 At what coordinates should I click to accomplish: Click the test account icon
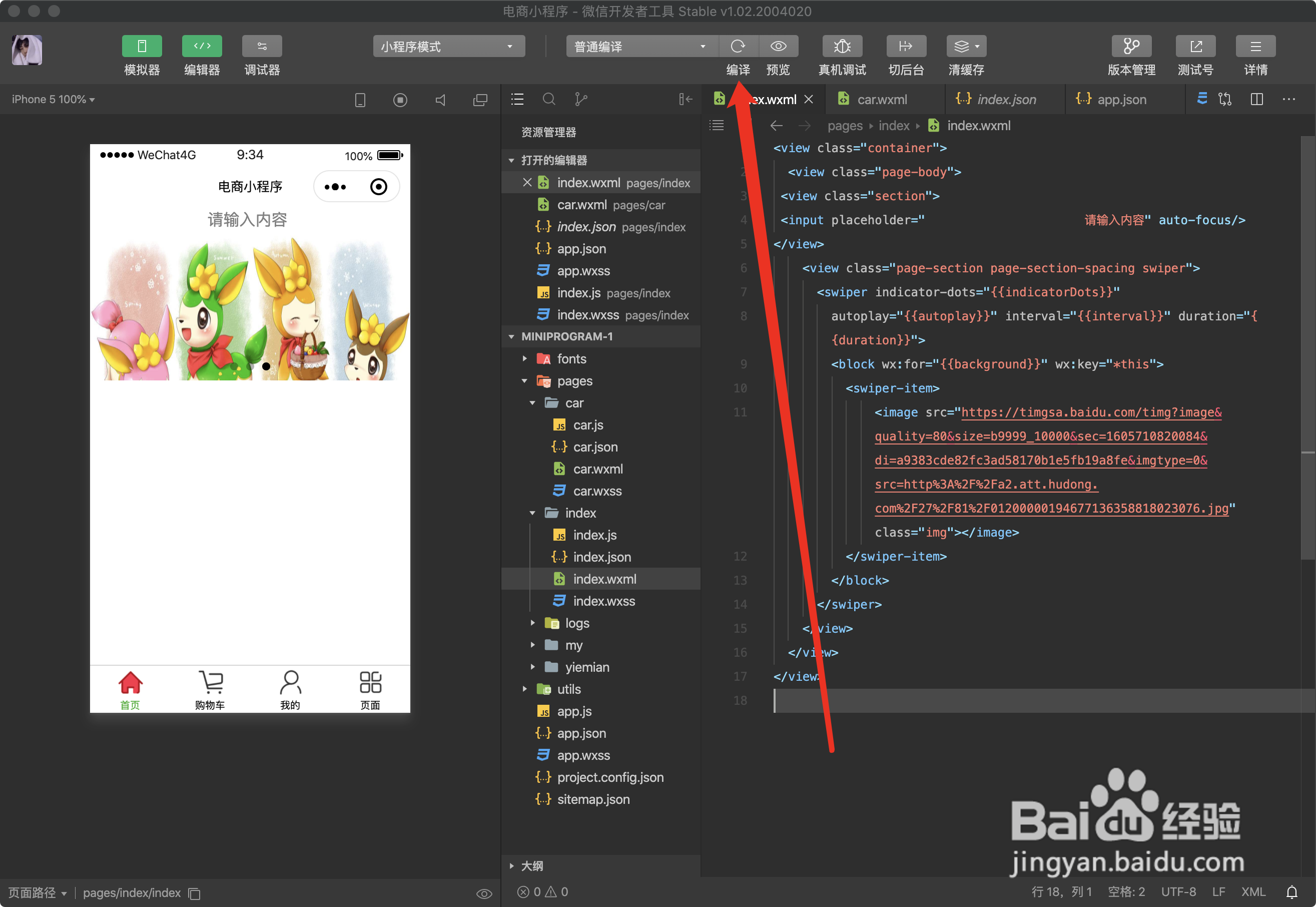point(1195,46)
